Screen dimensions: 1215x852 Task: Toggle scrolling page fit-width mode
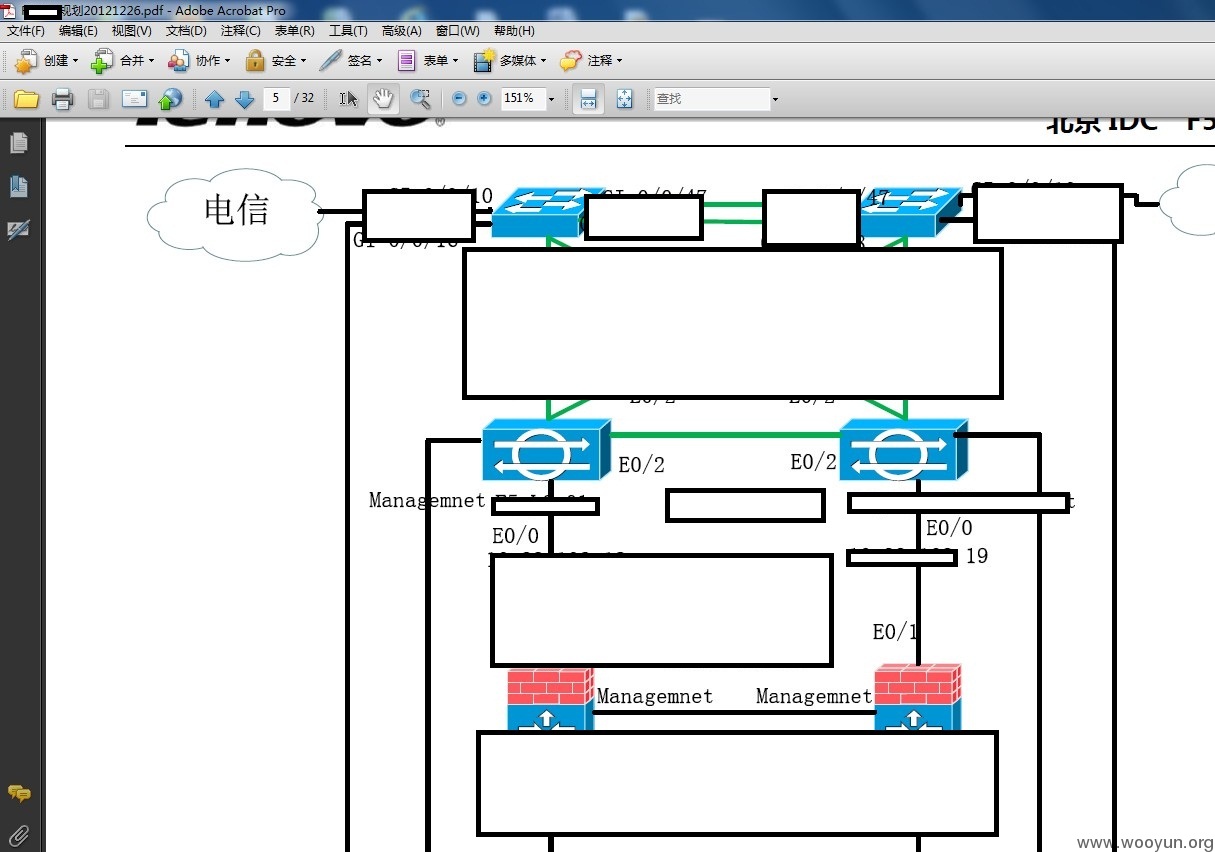tap(589, 99)
